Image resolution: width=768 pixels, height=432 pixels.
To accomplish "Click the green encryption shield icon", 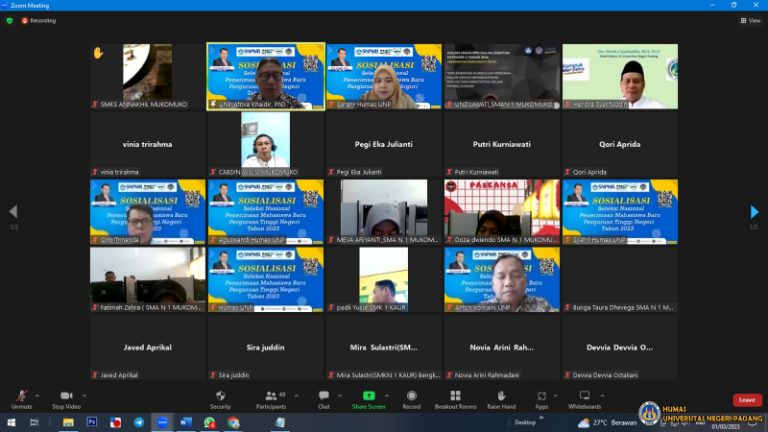I will click(9, 21).
